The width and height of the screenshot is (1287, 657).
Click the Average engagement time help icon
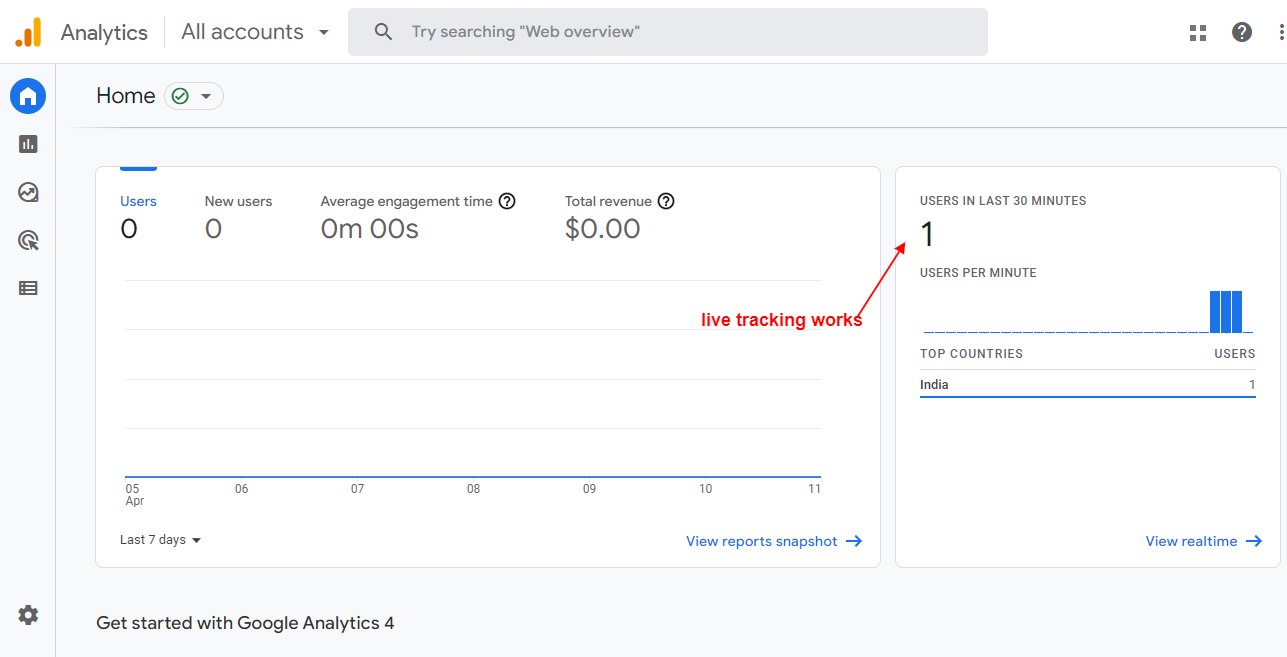click(x=507, y=201)
